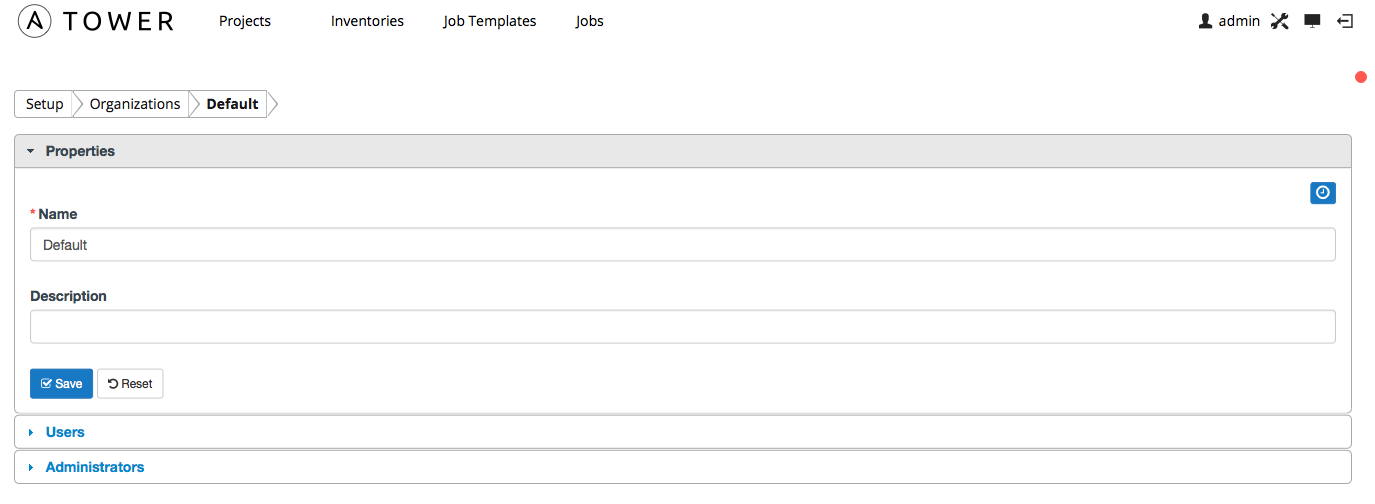Click the logout arrow icon
The width and height of the screenshot is (1375, 504).
tap(1345, 21)
